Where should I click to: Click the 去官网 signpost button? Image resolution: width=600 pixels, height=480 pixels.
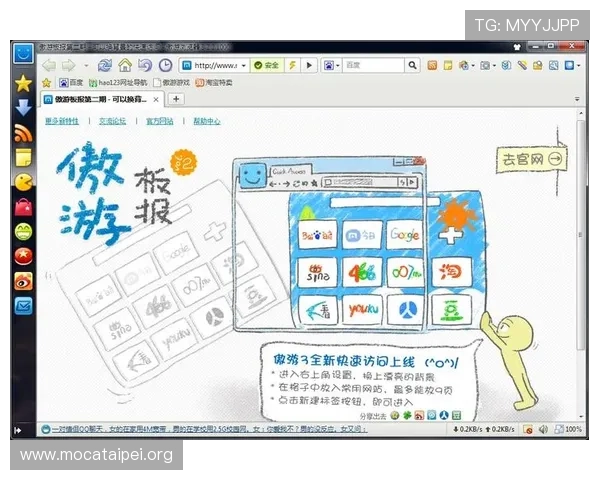pyautogui.click(x=532, y=159)
